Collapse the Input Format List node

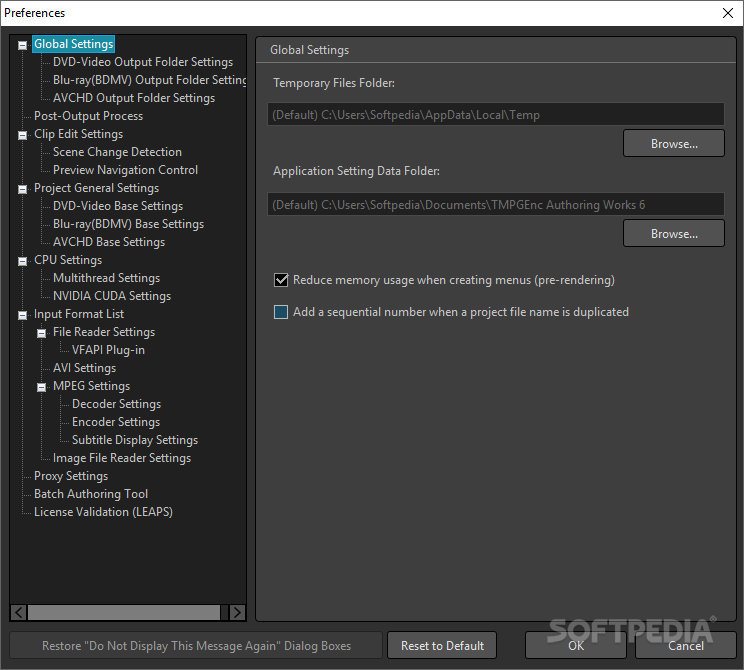point(22,316)
